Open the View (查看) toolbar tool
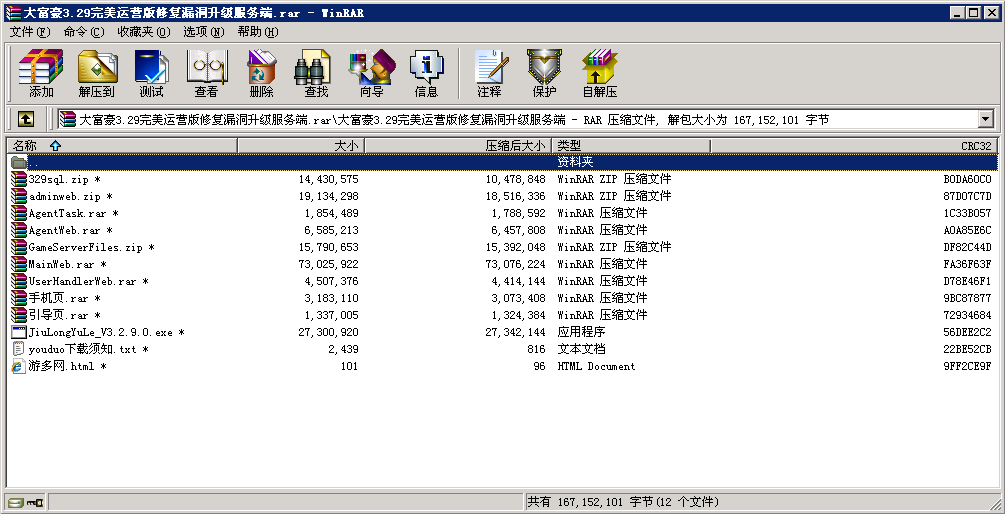 coord(206,73)
